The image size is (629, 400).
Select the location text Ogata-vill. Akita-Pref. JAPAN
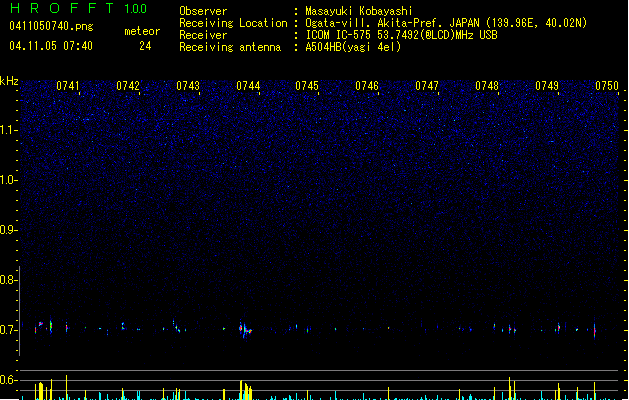[393, 23]
